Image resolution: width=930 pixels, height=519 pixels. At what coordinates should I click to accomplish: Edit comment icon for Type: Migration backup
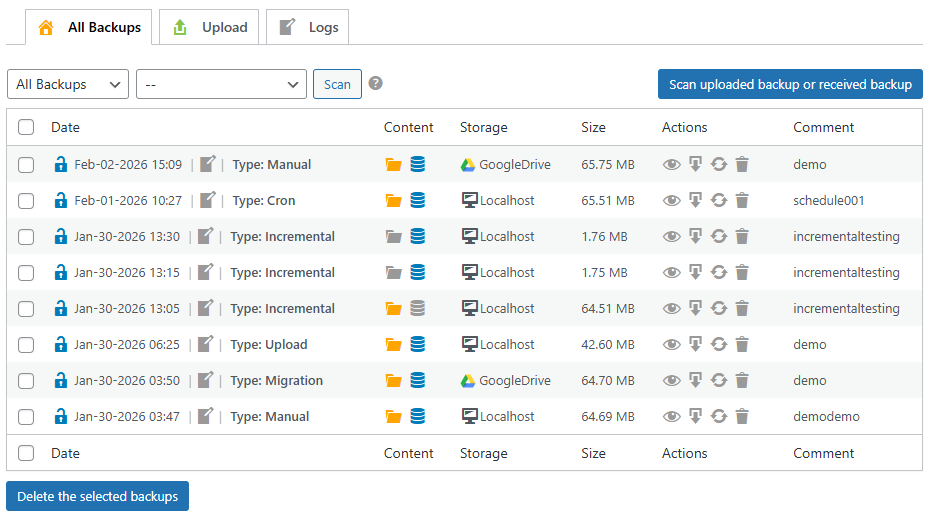point(205,380)
